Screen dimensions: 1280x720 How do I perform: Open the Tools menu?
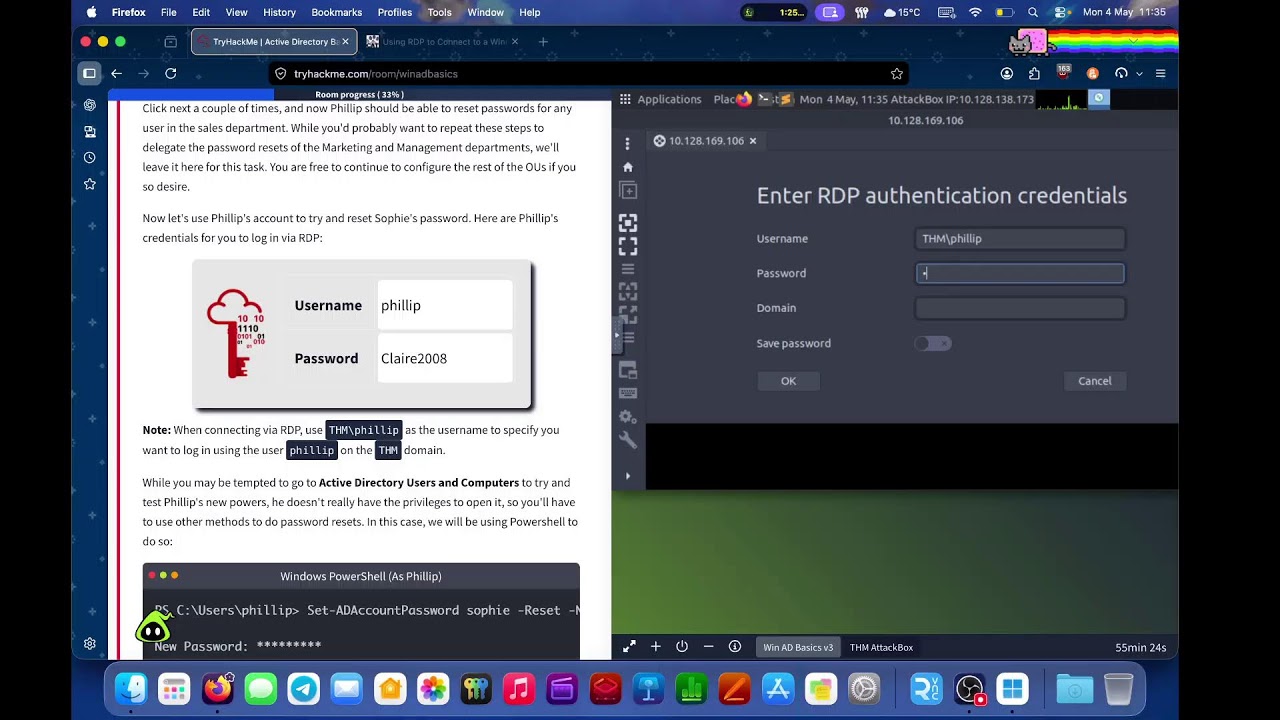439,12
